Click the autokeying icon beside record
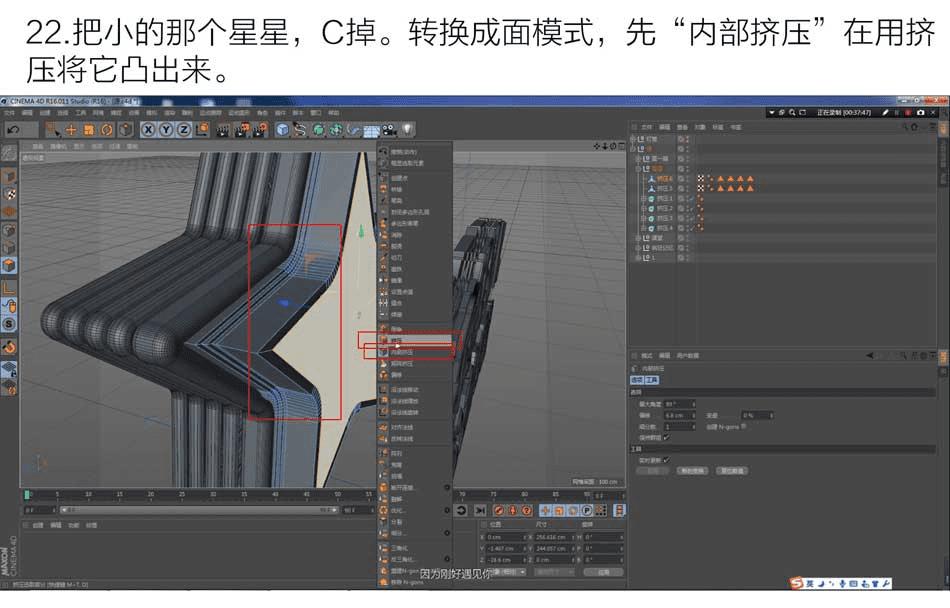Image resolution: width=950 pixels, height=608 pixels. pyautogui.click(x=512, y=511)
